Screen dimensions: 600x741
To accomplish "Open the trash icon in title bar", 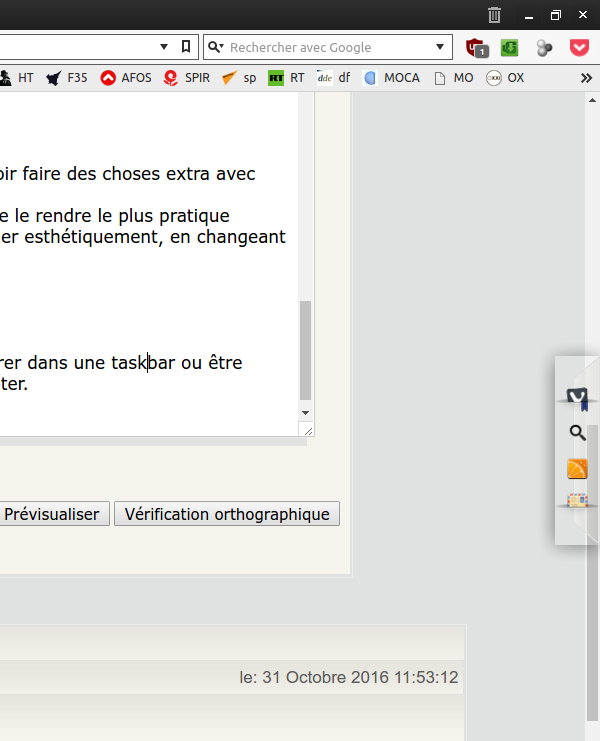I will point(494,15).
